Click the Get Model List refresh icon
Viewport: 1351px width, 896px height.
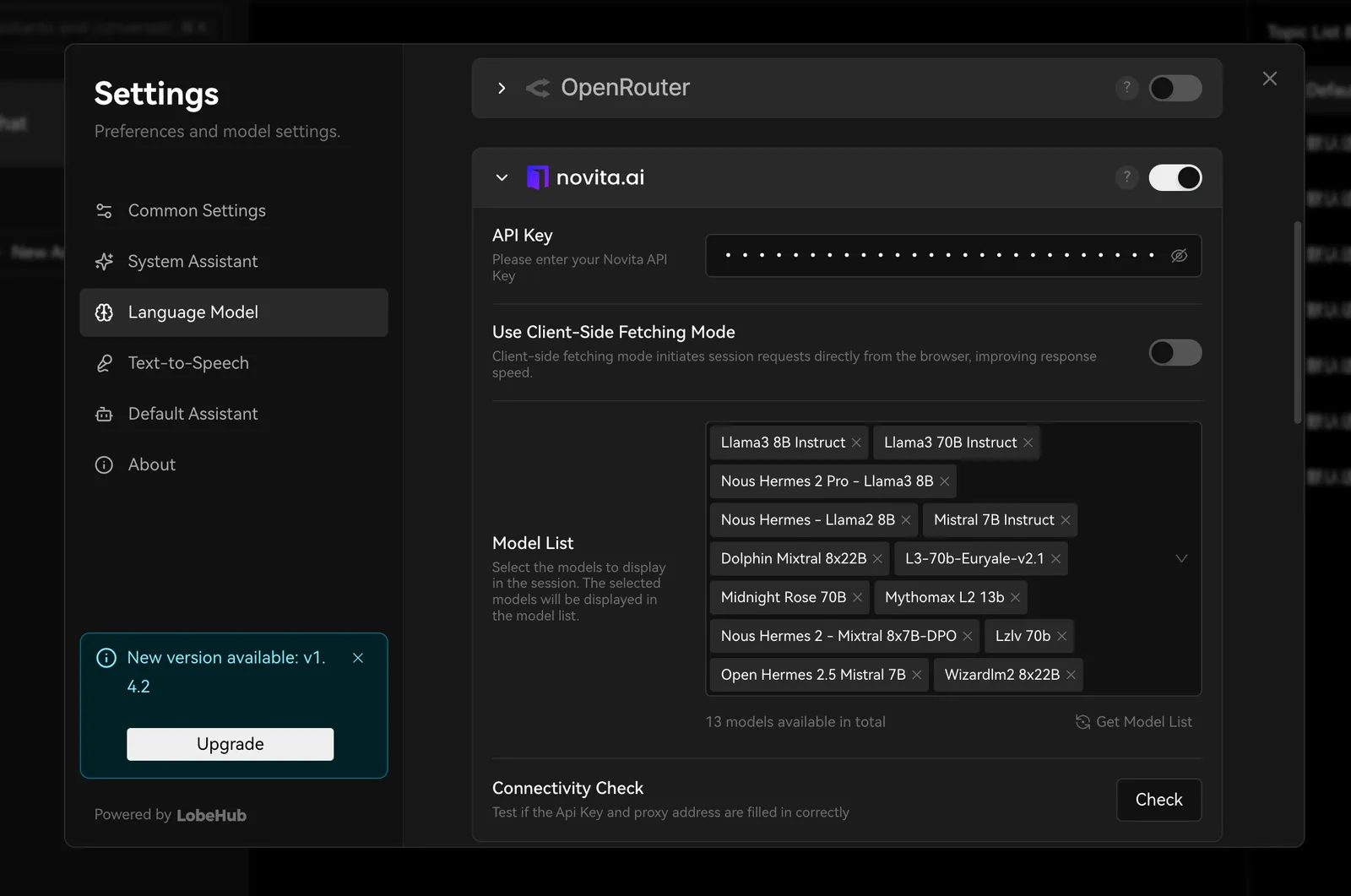[1082, 722]
